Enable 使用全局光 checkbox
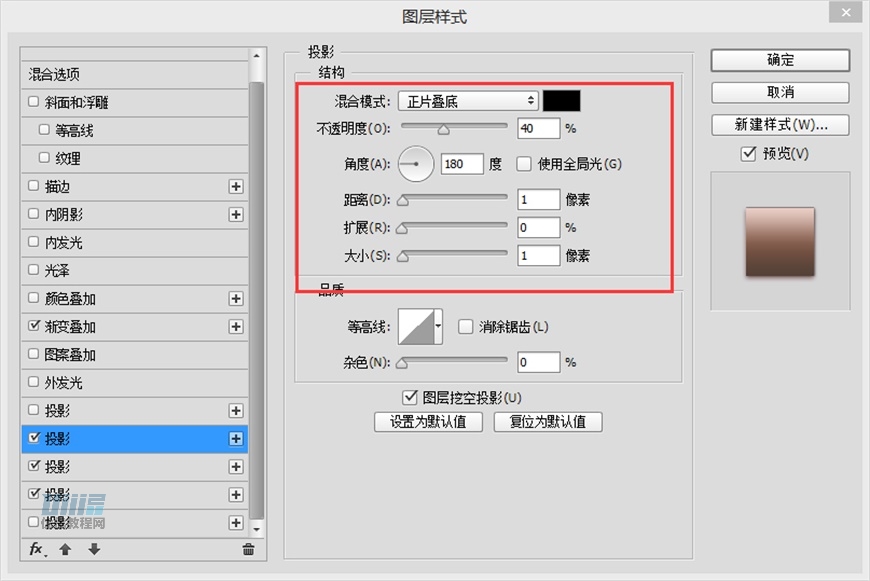 pos(524,164)
